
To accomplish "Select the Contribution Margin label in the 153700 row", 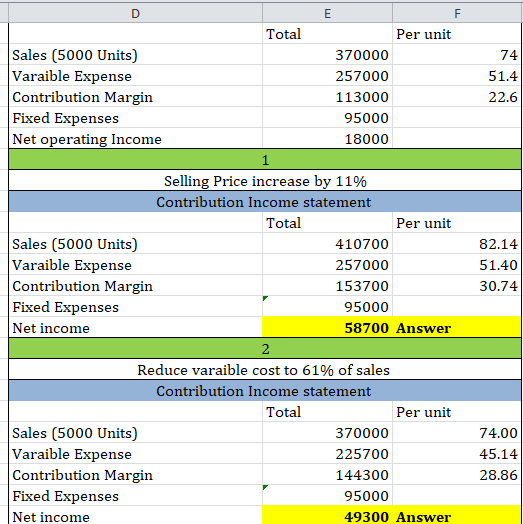I will pos(83,286).
